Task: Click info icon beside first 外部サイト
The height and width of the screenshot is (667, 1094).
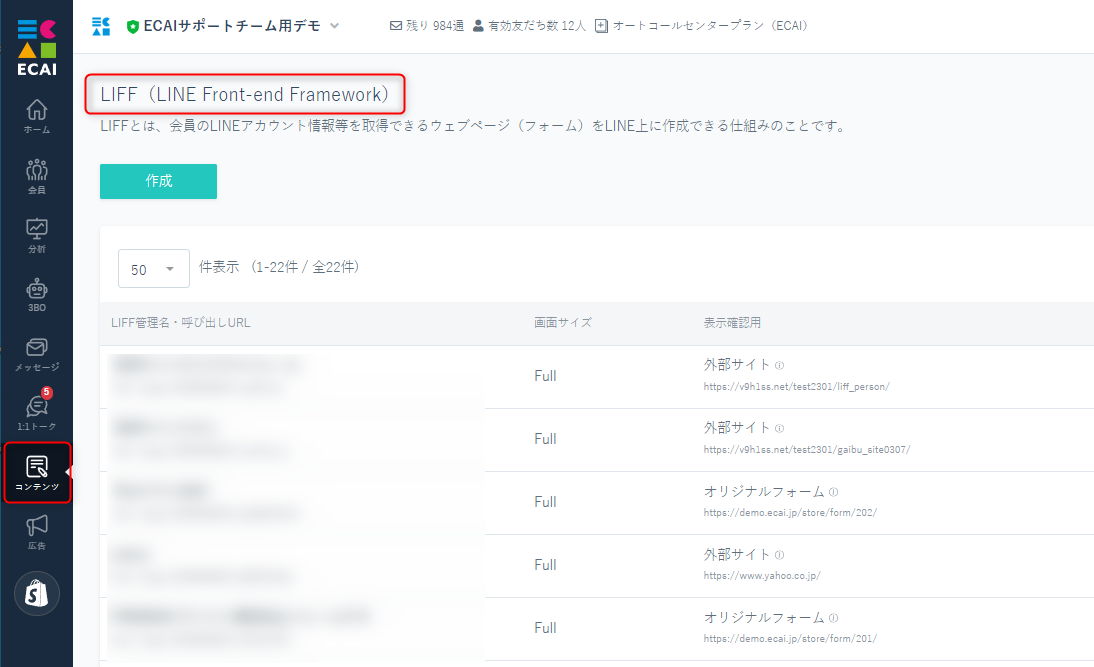Action: (x=779, y=366)
